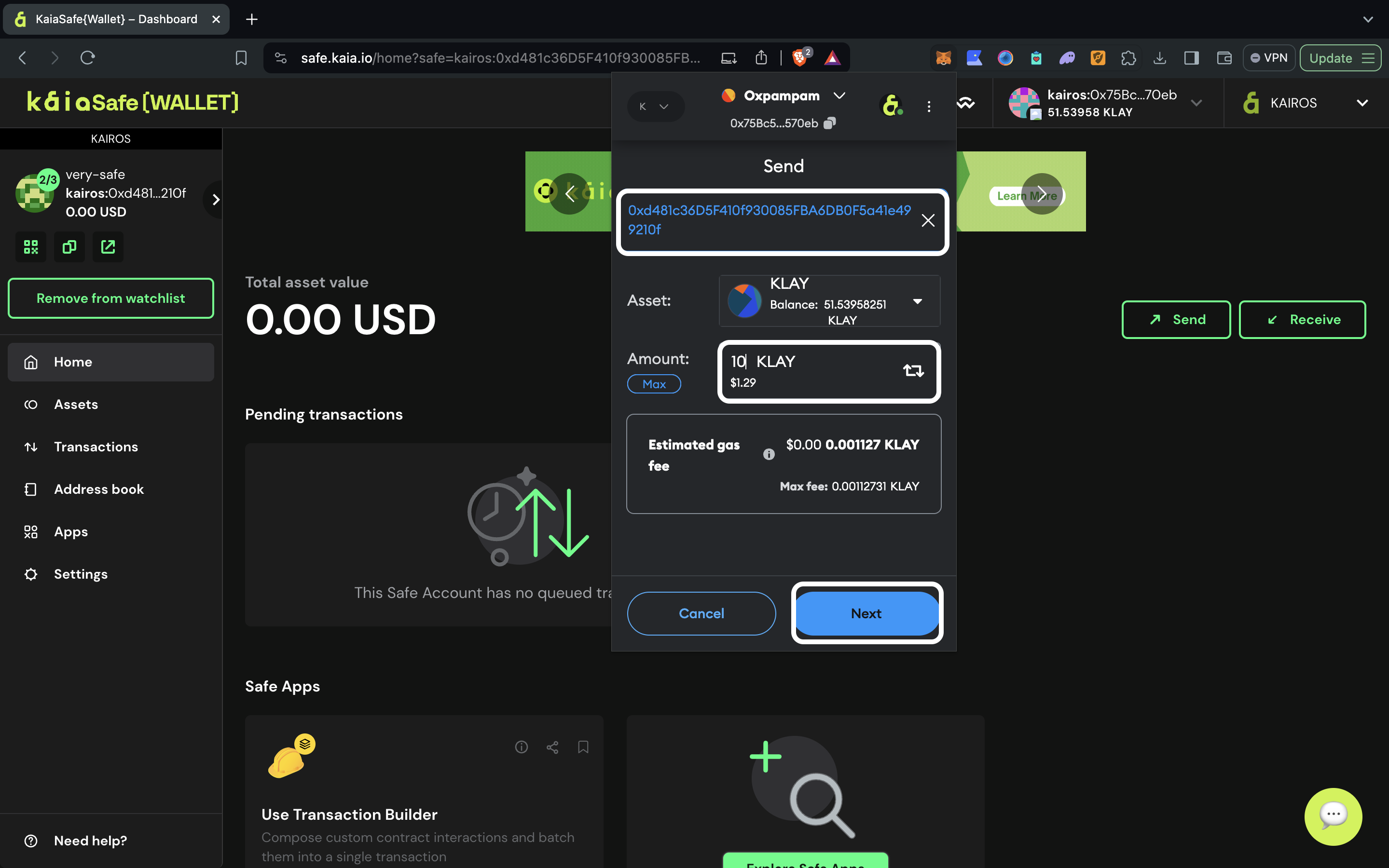Expand the KAIROS network dropdown

coord(1362,103)
